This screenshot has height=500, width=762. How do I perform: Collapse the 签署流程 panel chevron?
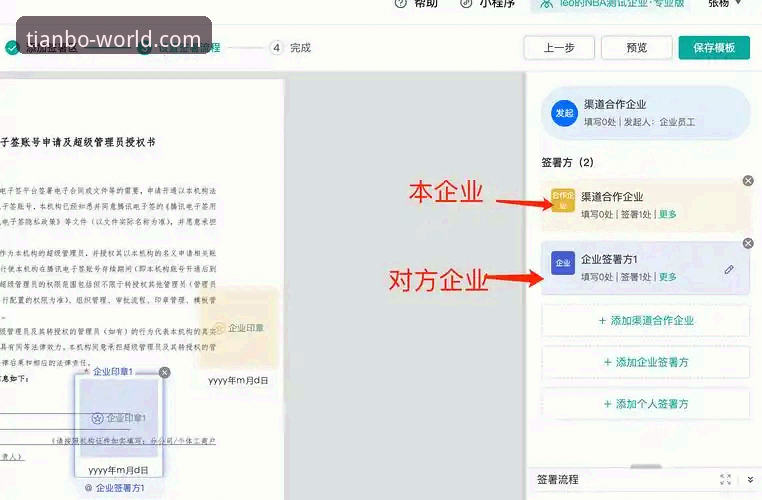(x=750, y=480)
